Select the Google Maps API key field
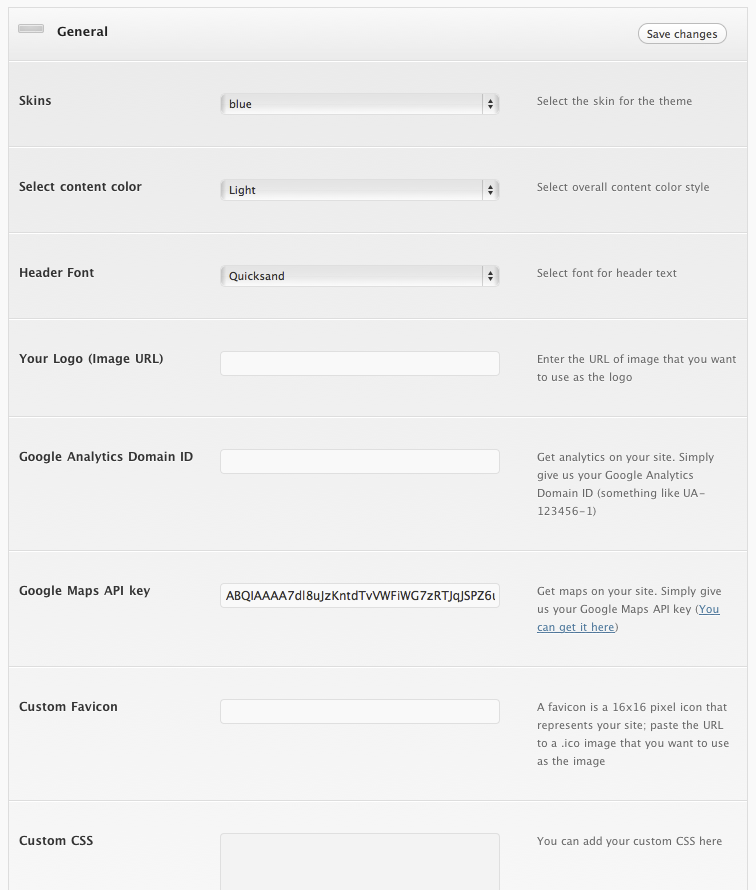The height and width of the screenshot is (890, 756). (359, 596)
